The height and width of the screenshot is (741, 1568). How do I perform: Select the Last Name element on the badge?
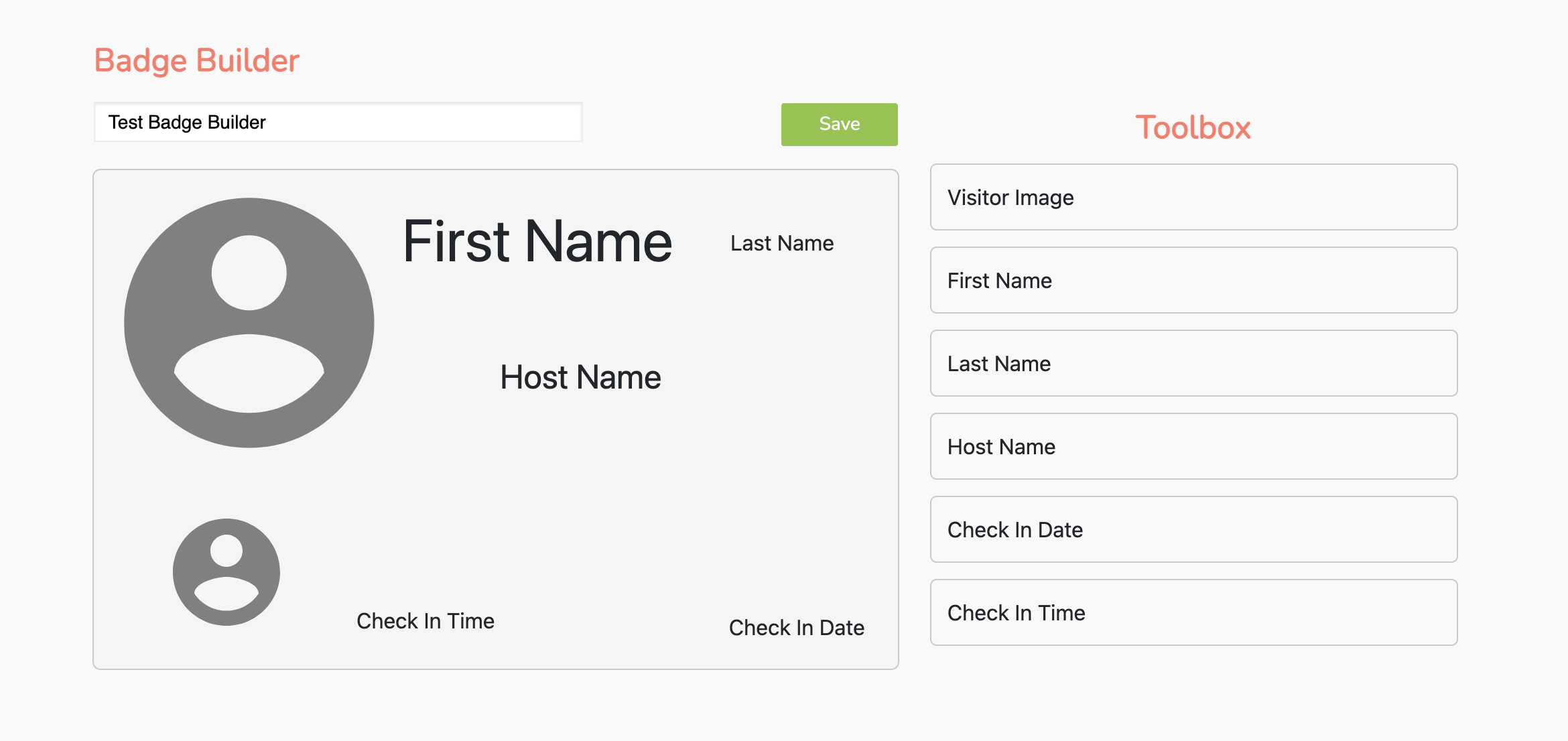(x=783, y=243)
